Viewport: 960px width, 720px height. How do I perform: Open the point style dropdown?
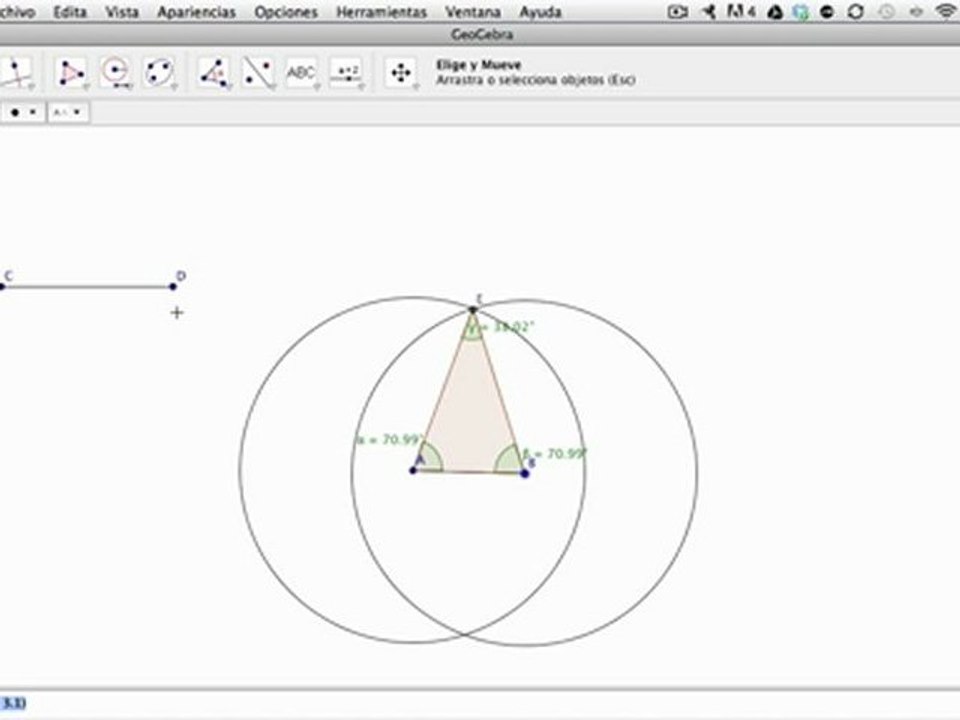pos(23,112)
